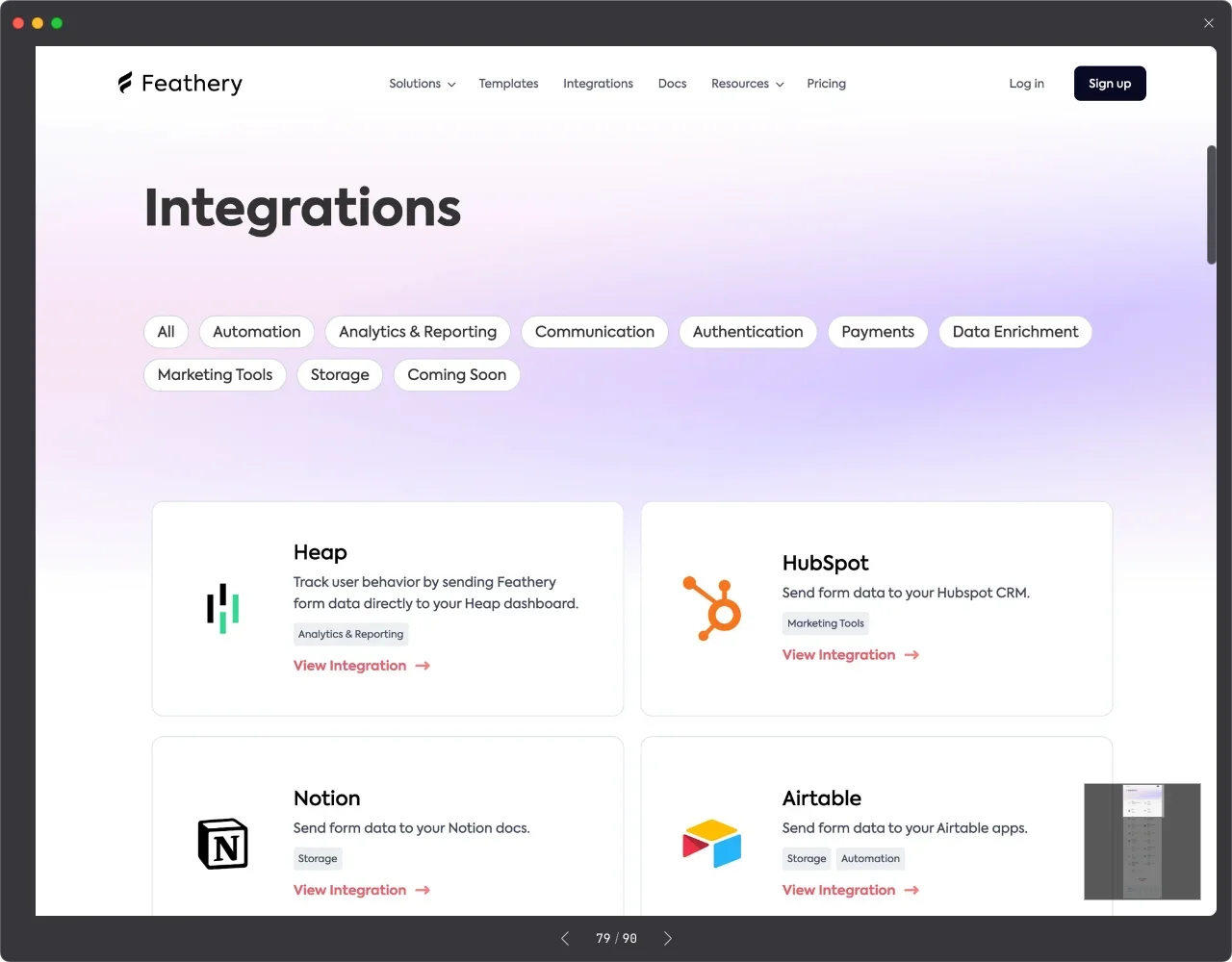Go to next slide with right chevron
1232x962 pixels.
pos(667,938)
